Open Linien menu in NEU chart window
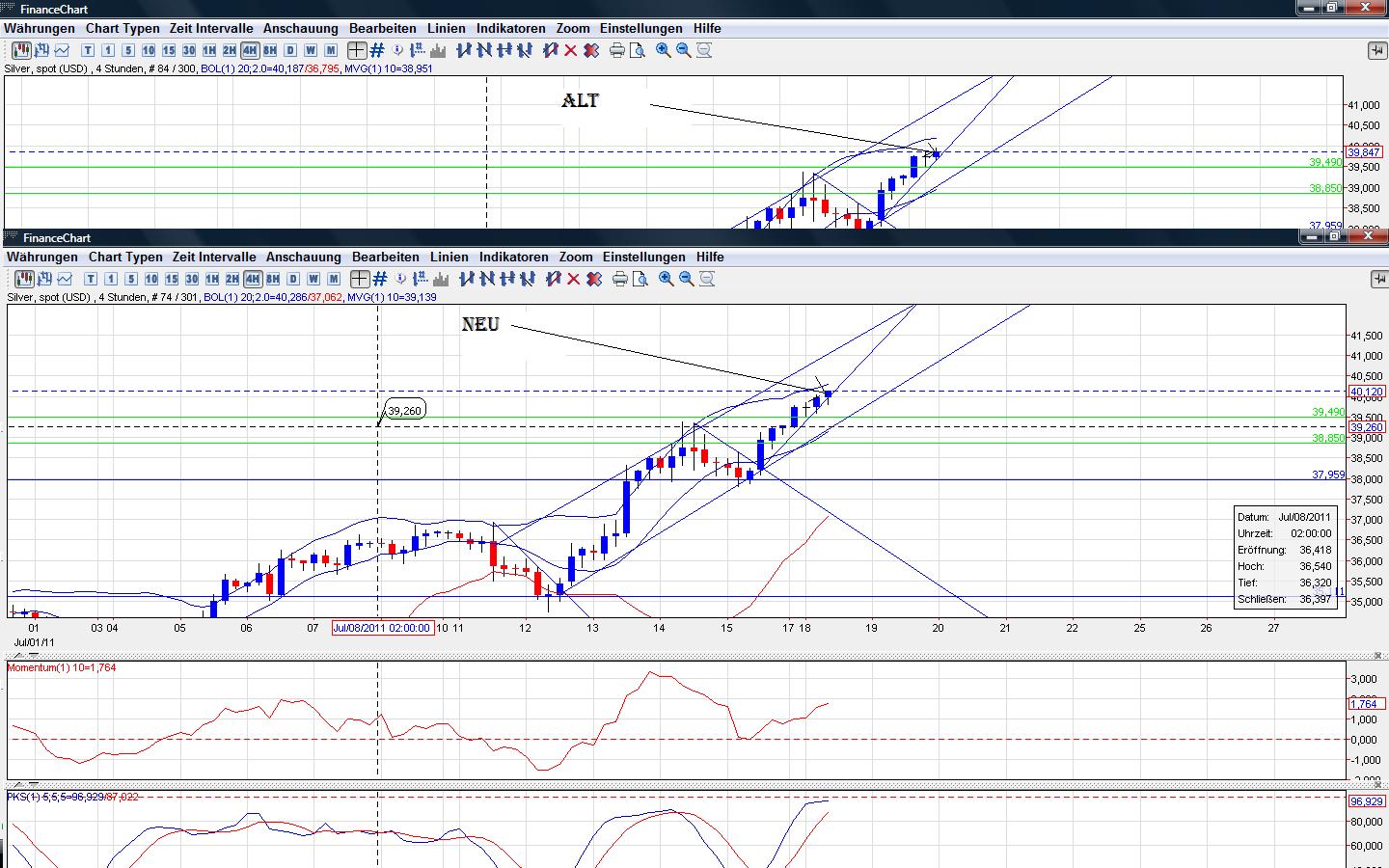This screenshot has width=1389, height=868. tap(449, 257)
